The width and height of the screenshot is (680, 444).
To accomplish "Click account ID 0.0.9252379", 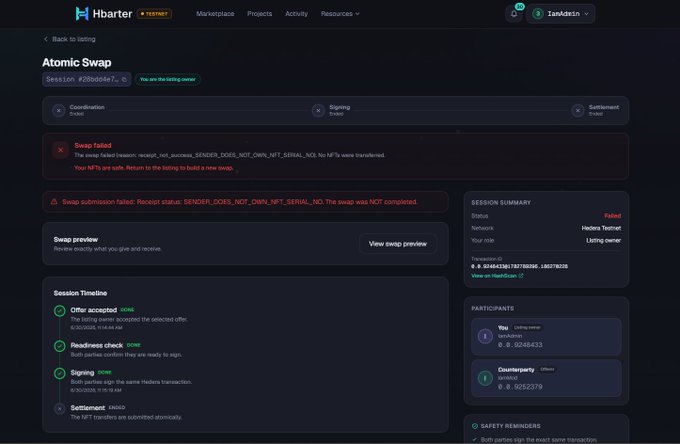I will pos(520,387).
